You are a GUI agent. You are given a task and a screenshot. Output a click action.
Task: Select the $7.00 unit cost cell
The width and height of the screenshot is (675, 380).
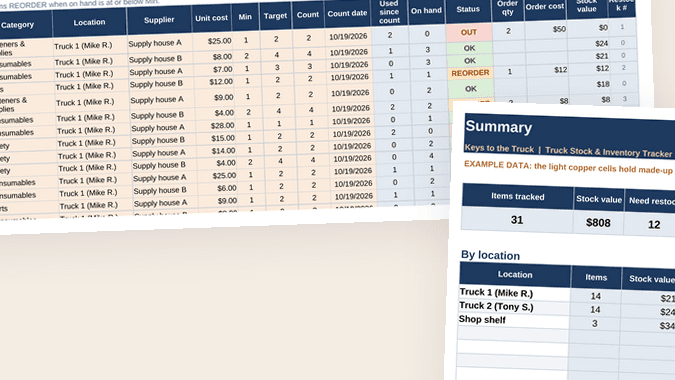pyautogui.click(x=214, y=69)
